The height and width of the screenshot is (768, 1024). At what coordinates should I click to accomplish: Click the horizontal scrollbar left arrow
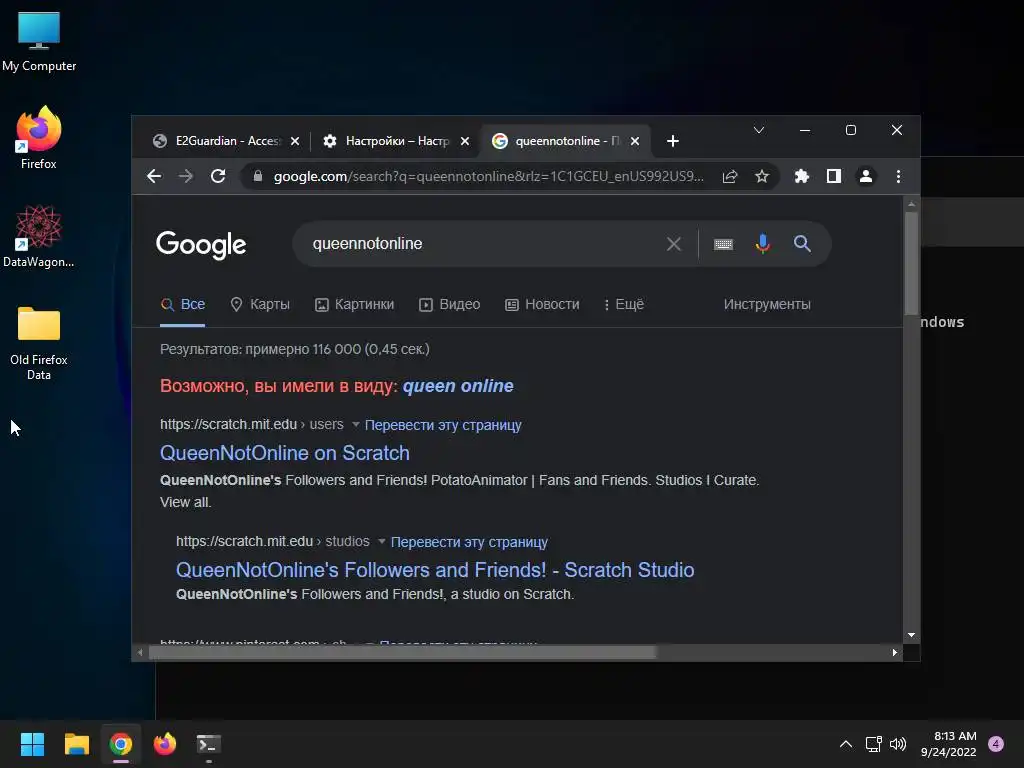[x=140, y=652]
